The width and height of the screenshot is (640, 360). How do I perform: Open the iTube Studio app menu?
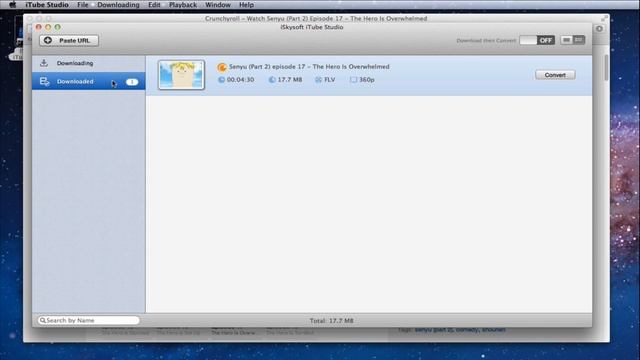pyautogui.click(x=47, y=5)
